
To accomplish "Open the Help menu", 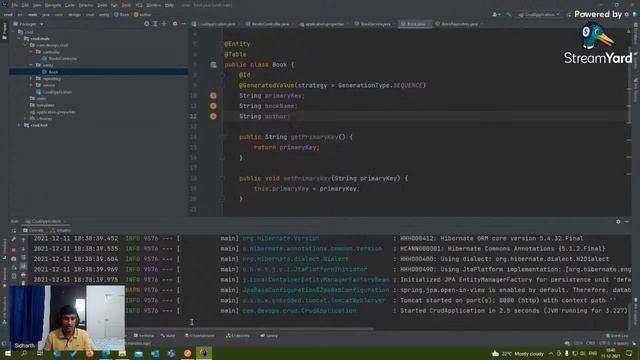I will point(169,5).
